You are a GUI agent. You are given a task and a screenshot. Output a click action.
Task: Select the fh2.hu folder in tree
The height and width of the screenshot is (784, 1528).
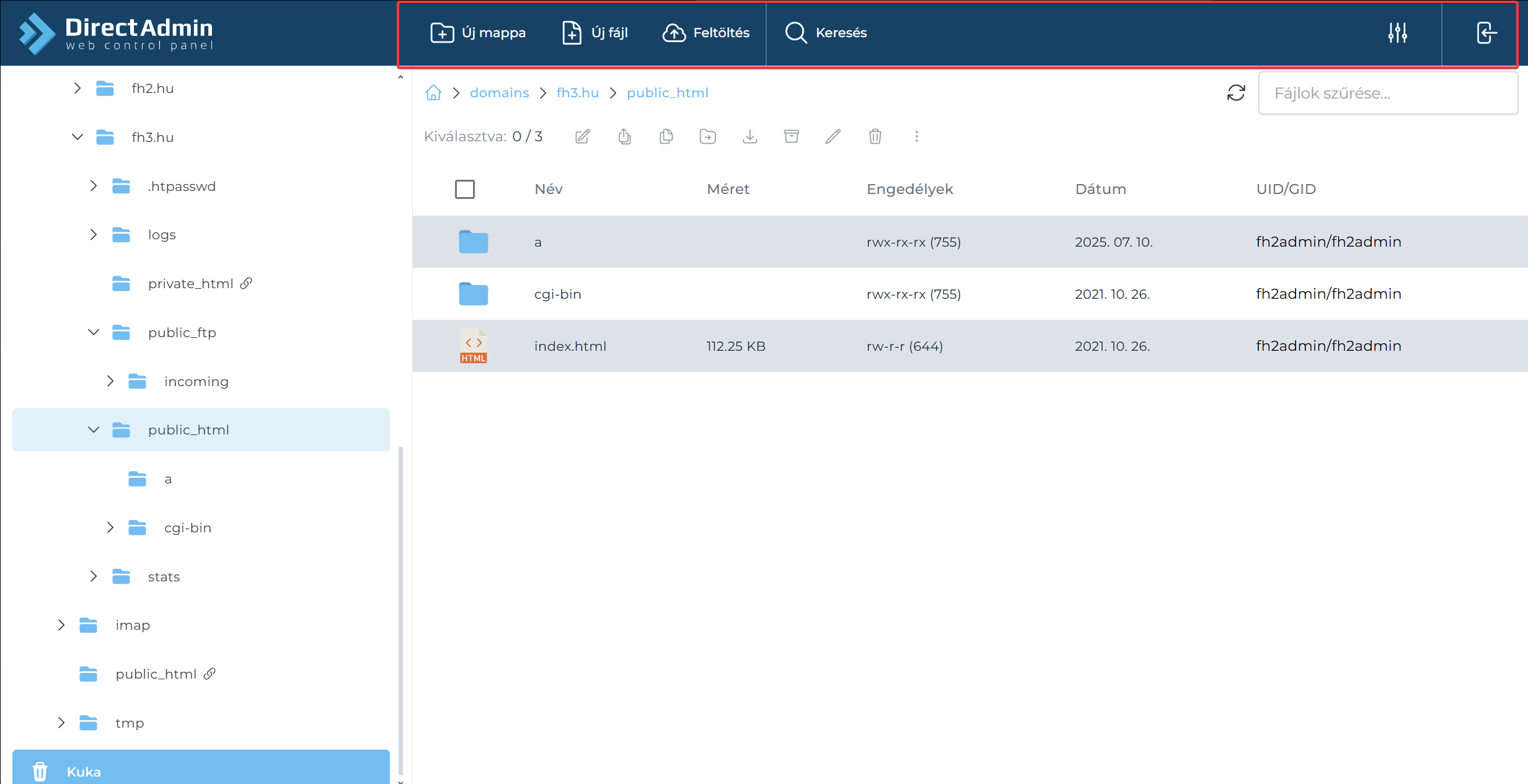coord(152,89)
